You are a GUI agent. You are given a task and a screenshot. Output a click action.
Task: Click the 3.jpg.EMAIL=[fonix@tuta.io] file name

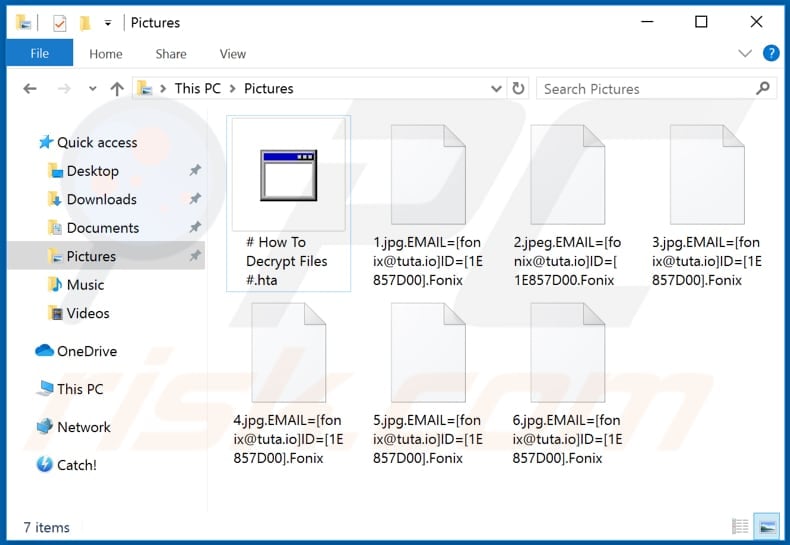coord(707,261)
